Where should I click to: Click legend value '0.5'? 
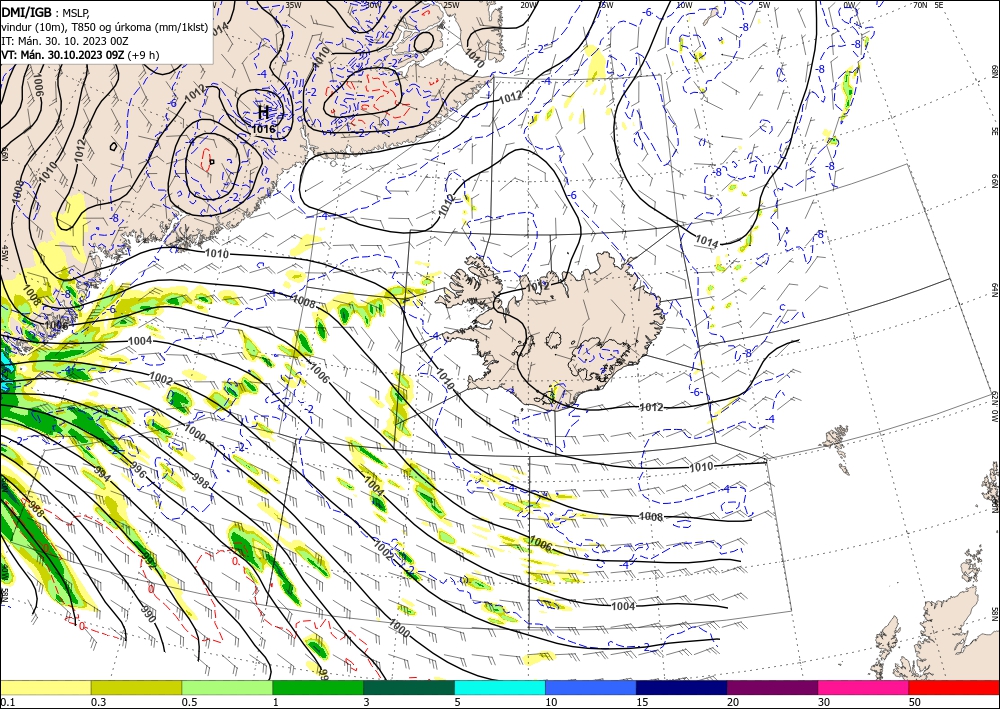[189, 702]
